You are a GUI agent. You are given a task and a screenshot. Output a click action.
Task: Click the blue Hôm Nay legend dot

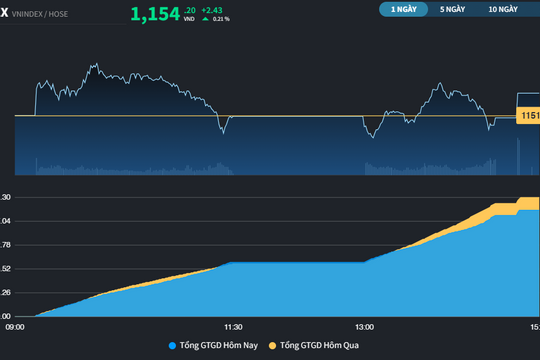point(173,346)
